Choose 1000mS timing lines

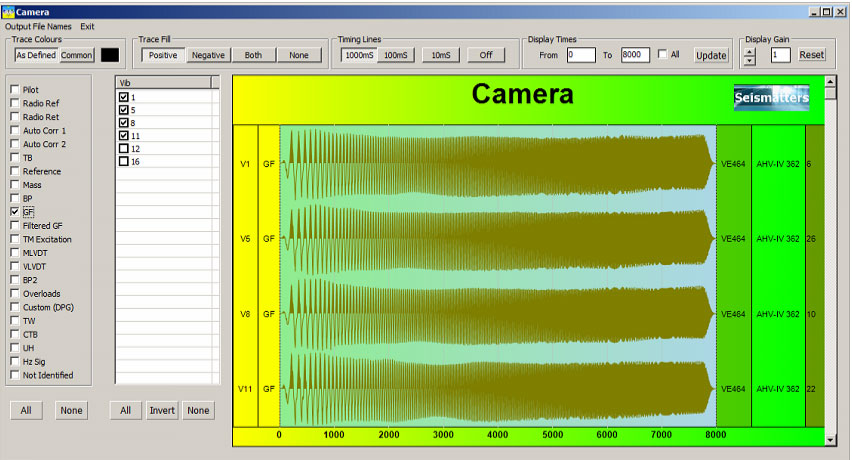click(x=359, y=55)
